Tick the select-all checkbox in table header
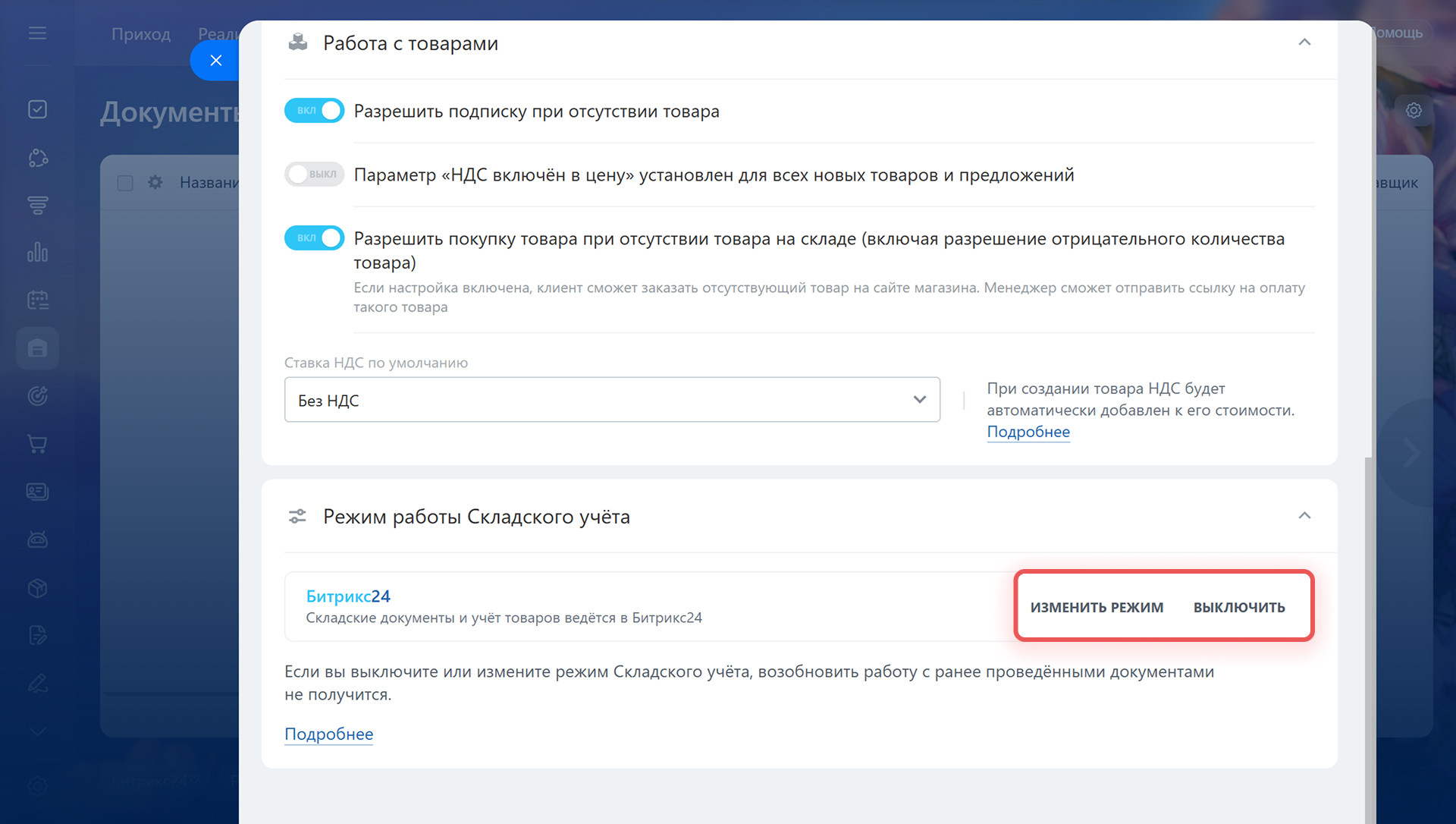The width and height of the screenshot is (1456, 824). pos(125,183)
